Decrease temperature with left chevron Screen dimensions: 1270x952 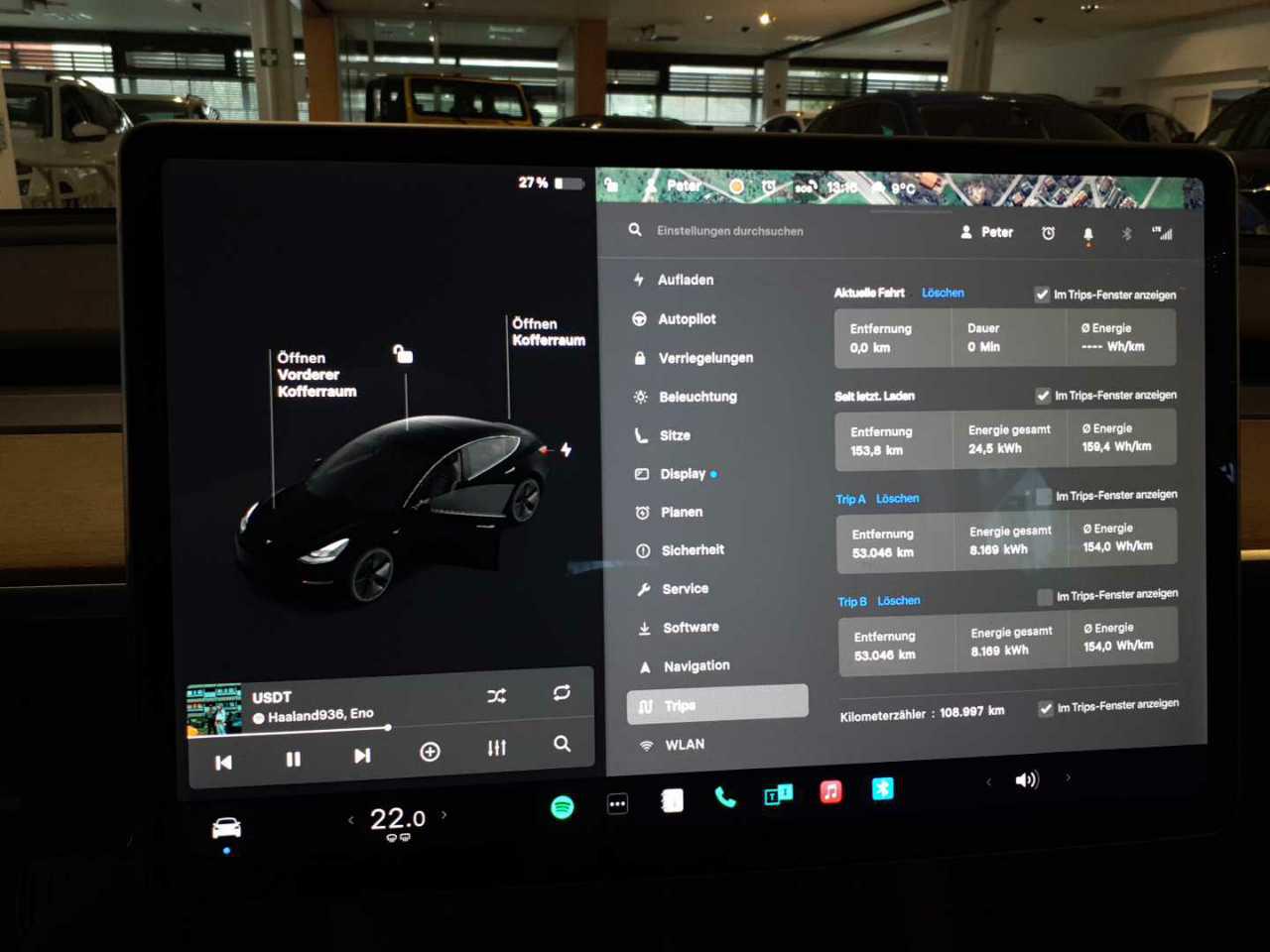click(351, 820)
